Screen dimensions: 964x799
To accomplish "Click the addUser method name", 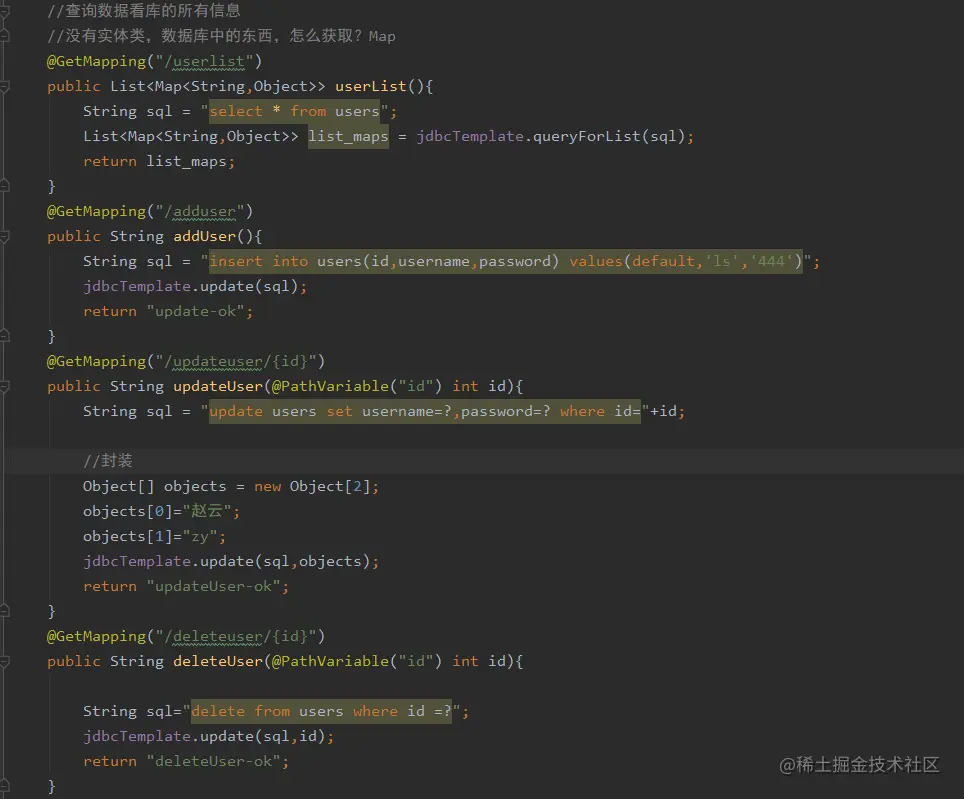I will (x=205, y=236).
